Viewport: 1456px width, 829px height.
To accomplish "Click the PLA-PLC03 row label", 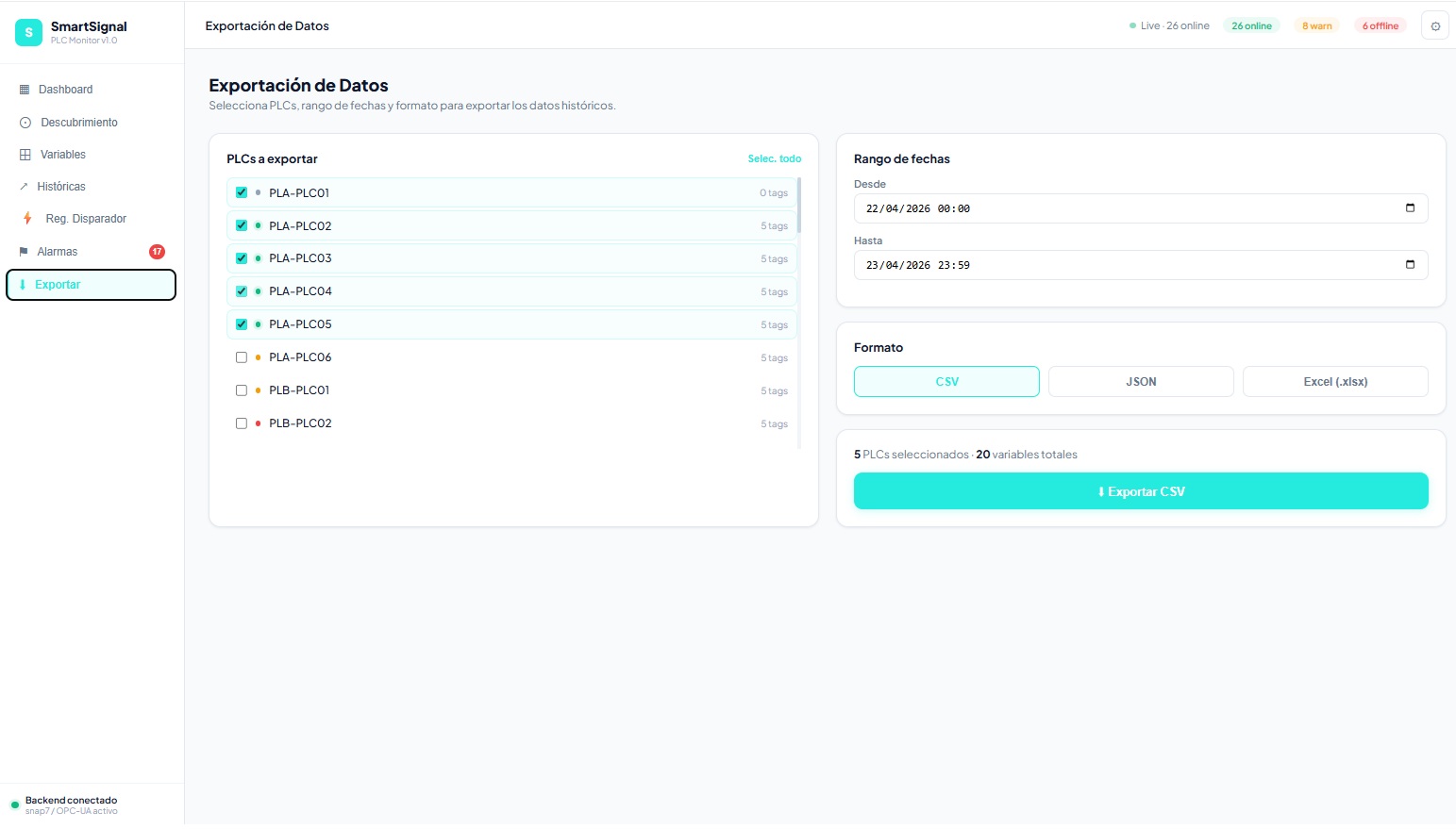I will [300, 258].
